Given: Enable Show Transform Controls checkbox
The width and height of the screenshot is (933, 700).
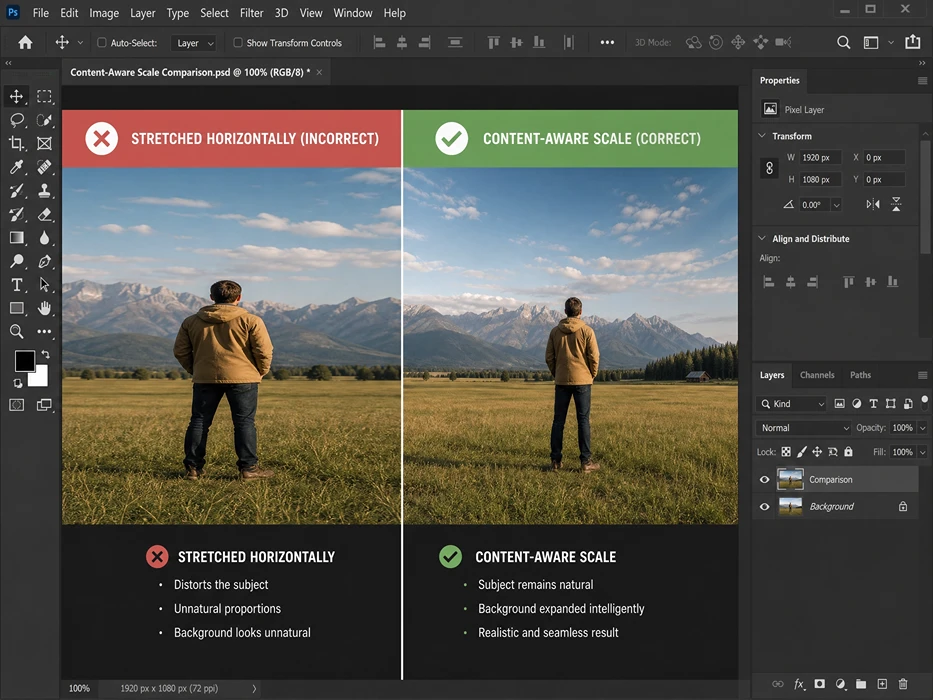Looking at the screenshot, I should coord(238,43).
